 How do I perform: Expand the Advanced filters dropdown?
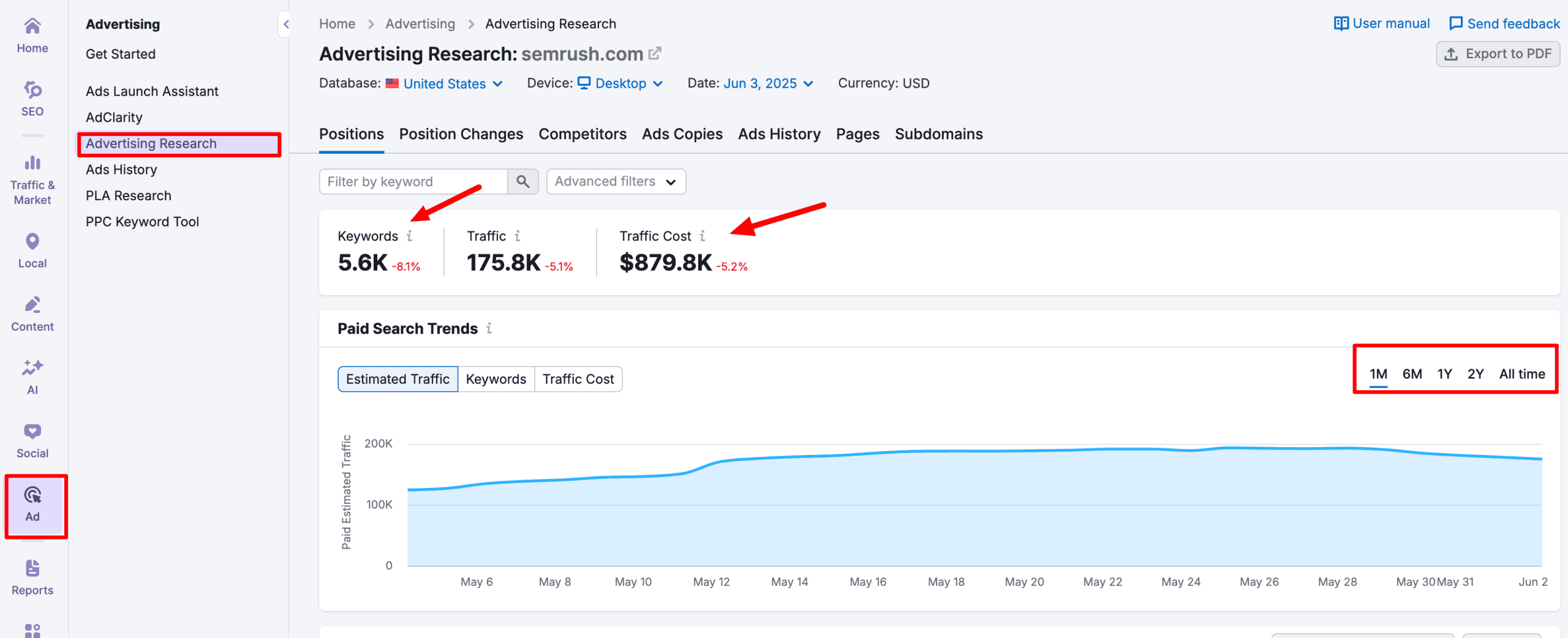point(616,181)
